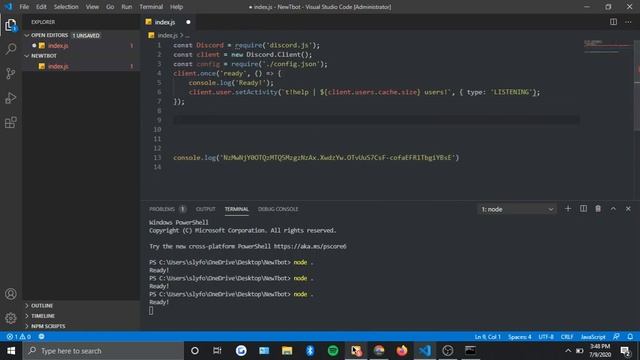640x360 pixels.
Task: Open Task View on the taskbar
Action: (217, 351)
